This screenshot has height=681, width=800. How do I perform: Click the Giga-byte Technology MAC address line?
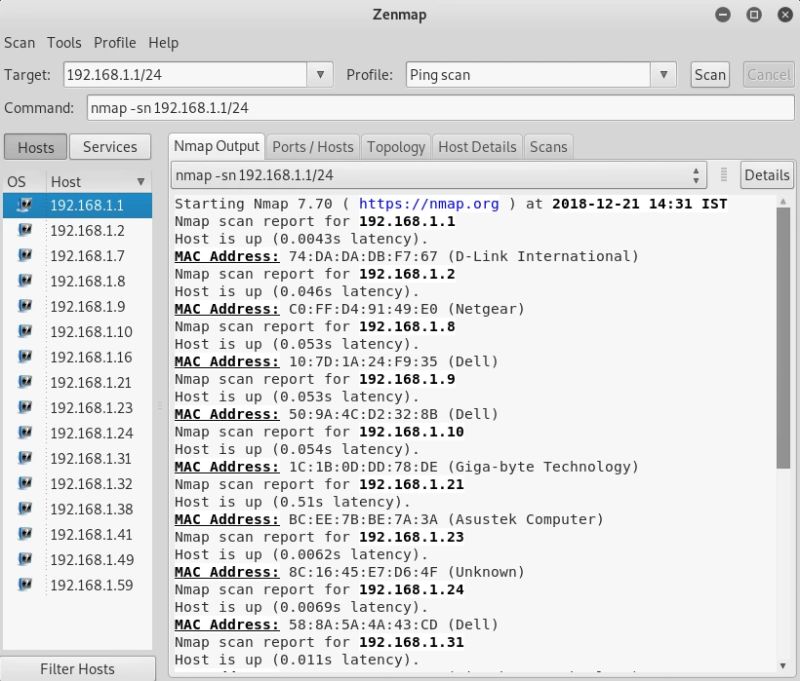pos(407,467)
